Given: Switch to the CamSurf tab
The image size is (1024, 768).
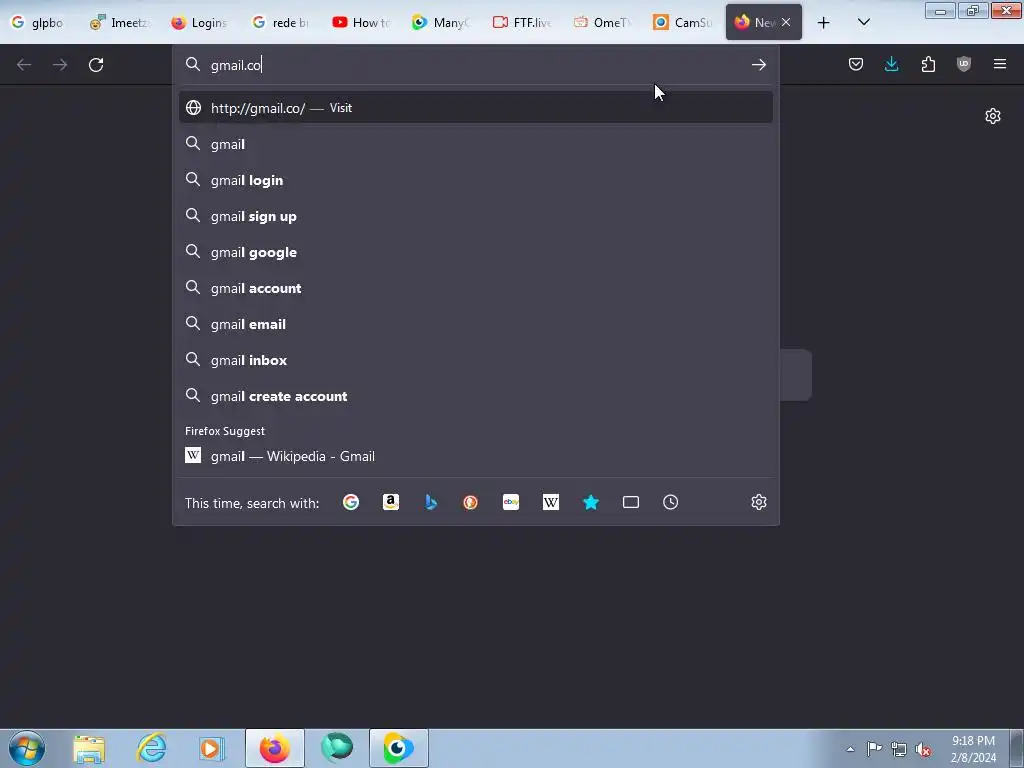Looking at the screenshot, I should point(683,23).
